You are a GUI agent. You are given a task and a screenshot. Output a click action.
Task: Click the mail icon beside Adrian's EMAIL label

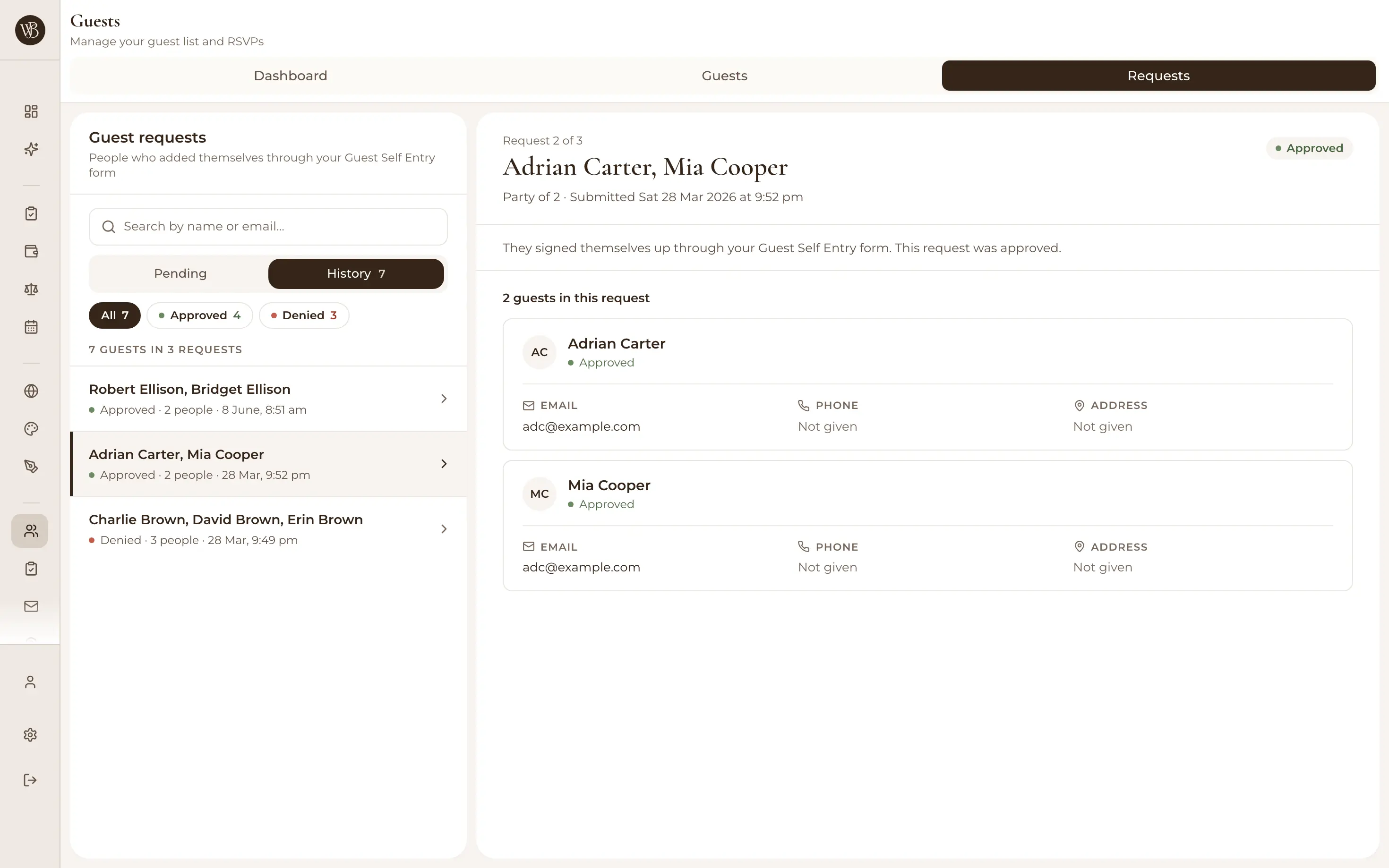(528, 406)
